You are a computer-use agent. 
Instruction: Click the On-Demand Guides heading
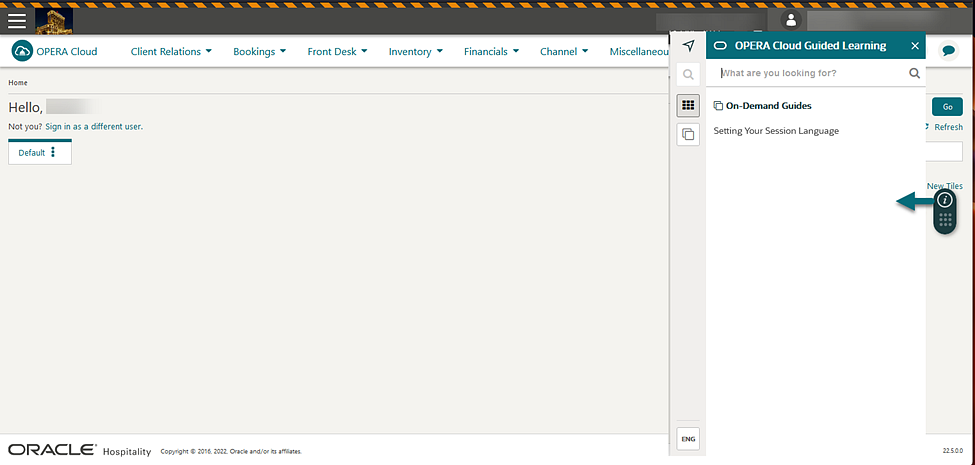pyautogui.click(x=768, y=106)
